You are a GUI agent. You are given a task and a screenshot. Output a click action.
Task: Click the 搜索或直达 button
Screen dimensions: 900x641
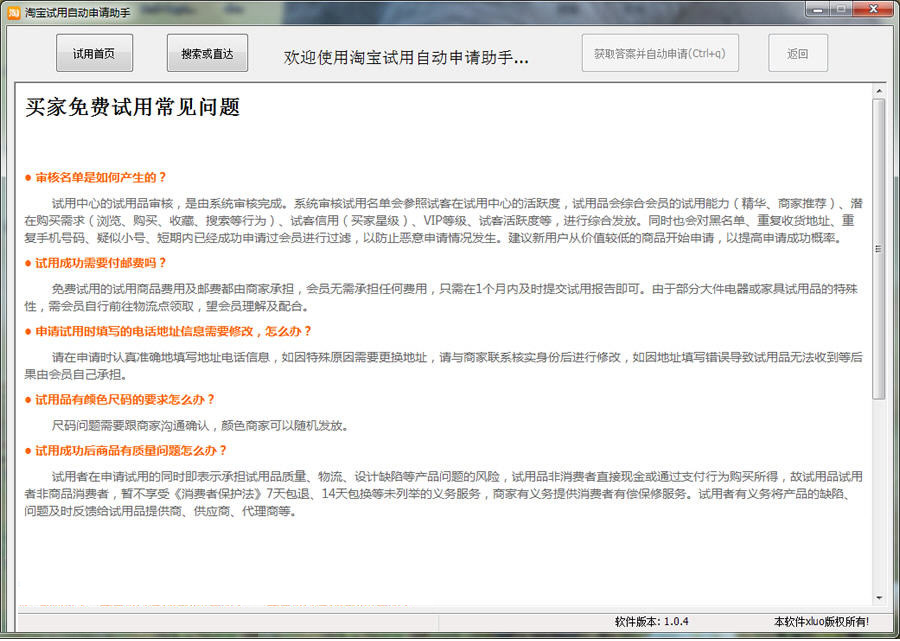point(207,53)
